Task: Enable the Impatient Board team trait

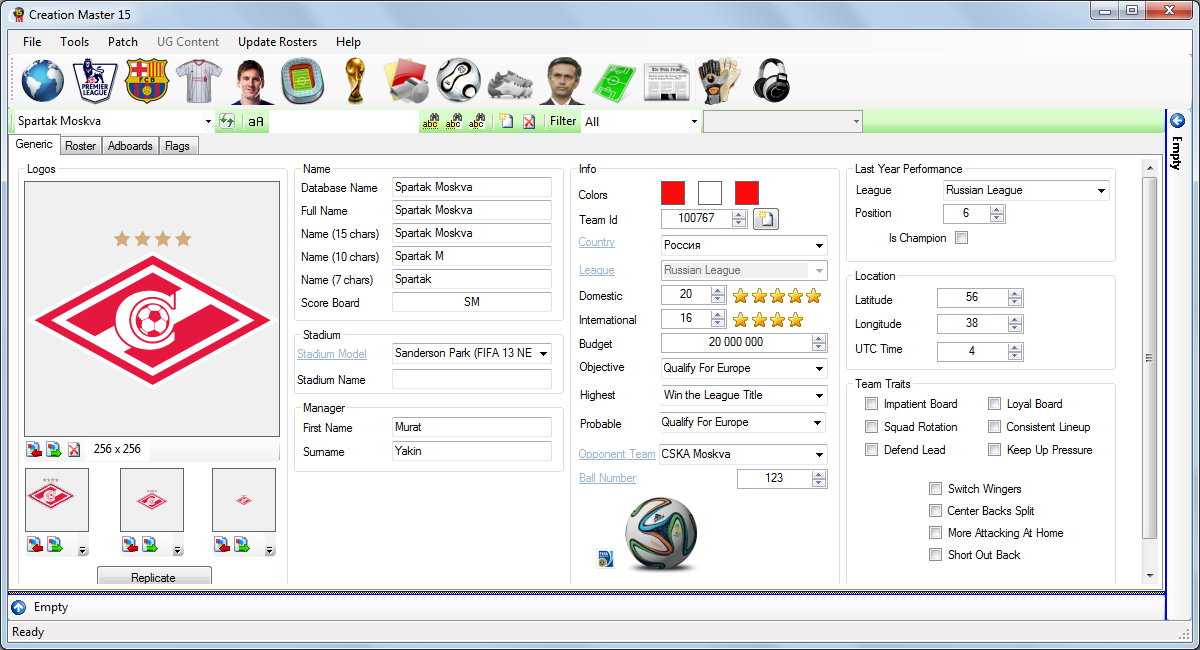Action: 872,403
